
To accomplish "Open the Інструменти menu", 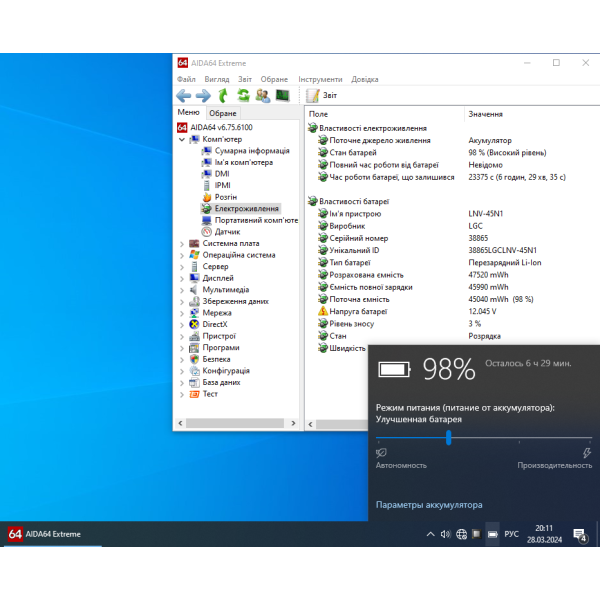I will [x=320, y=79].
